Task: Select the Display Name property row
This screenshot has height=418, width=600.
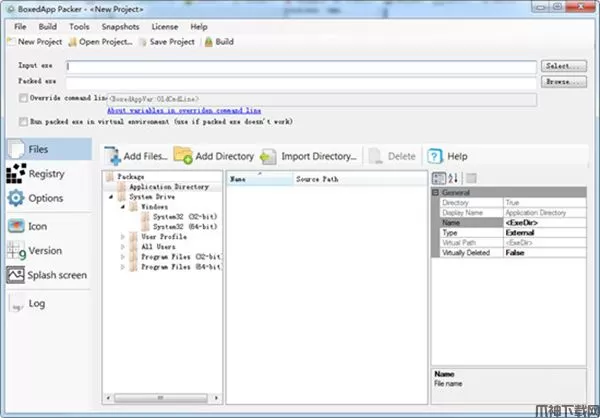Action: [513, 212]
